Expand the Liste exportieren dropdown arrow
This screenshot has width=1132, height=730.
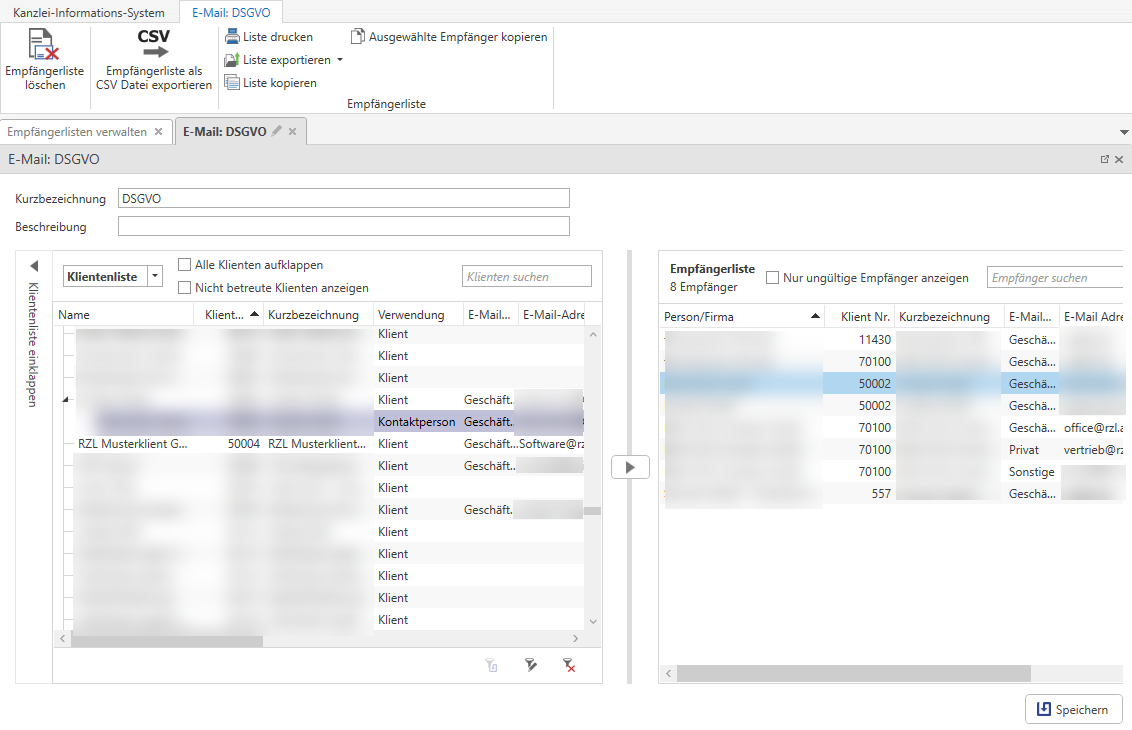pos(340,60)
